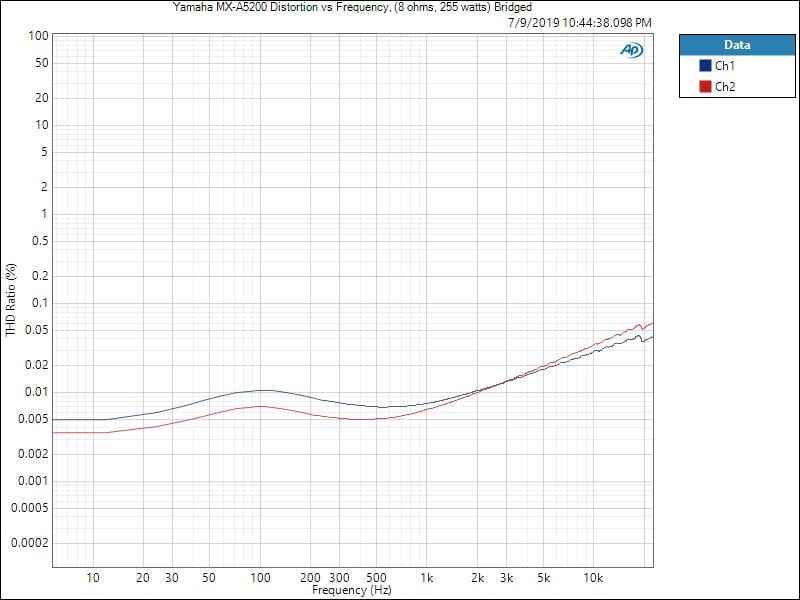
Task: Click the Frequency (Hz) axis label
Action: coord(352,591)
